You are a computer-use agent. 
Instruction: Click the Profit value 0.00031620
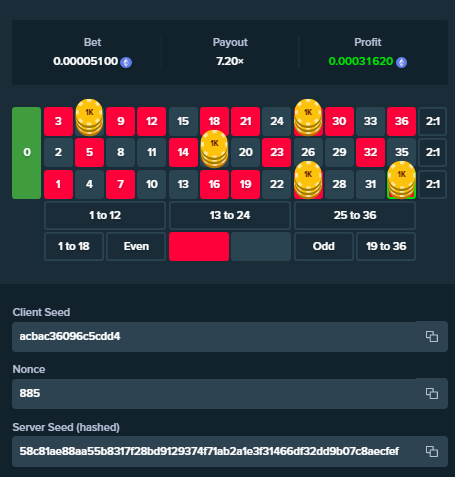click(361, 61)
